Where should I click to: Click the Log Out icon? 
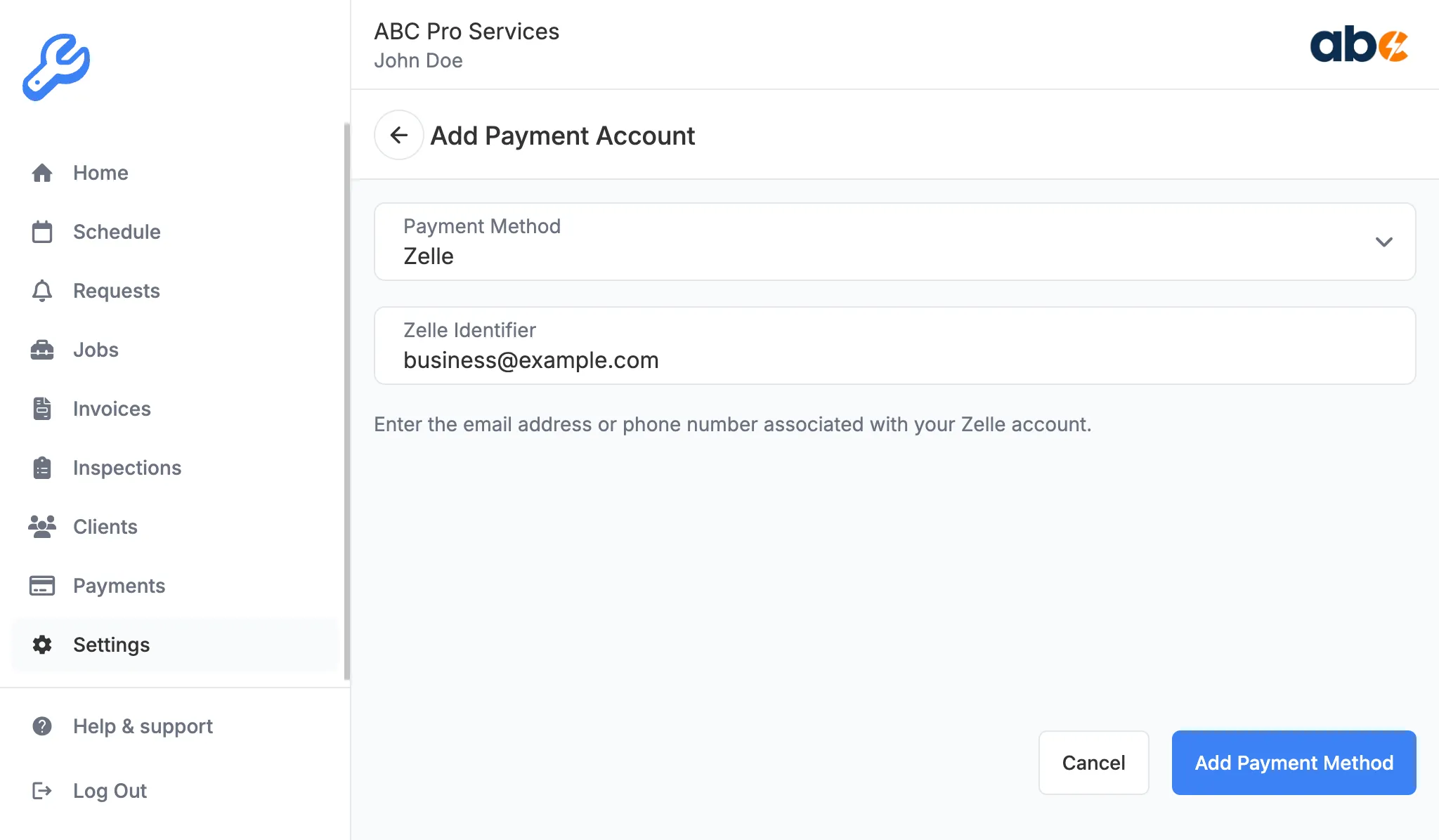(43, 791)
